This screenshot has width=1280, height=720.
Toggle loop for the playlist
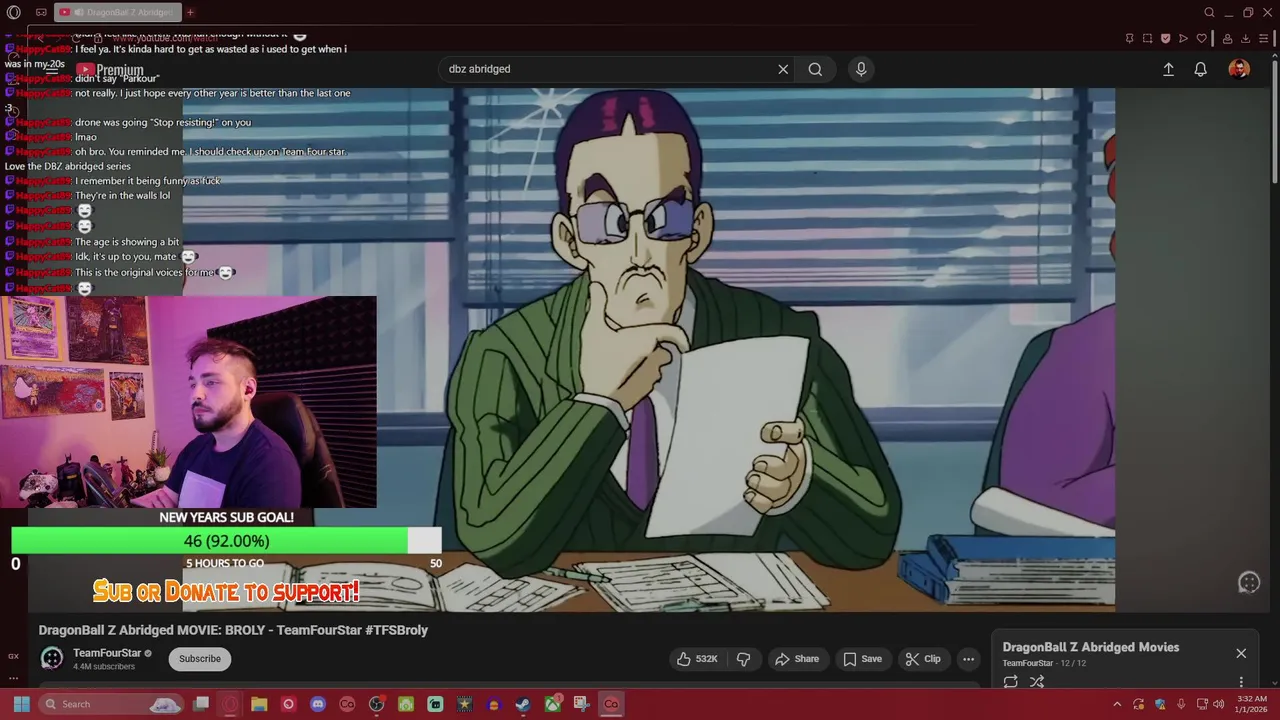[x=1010, y=682]
